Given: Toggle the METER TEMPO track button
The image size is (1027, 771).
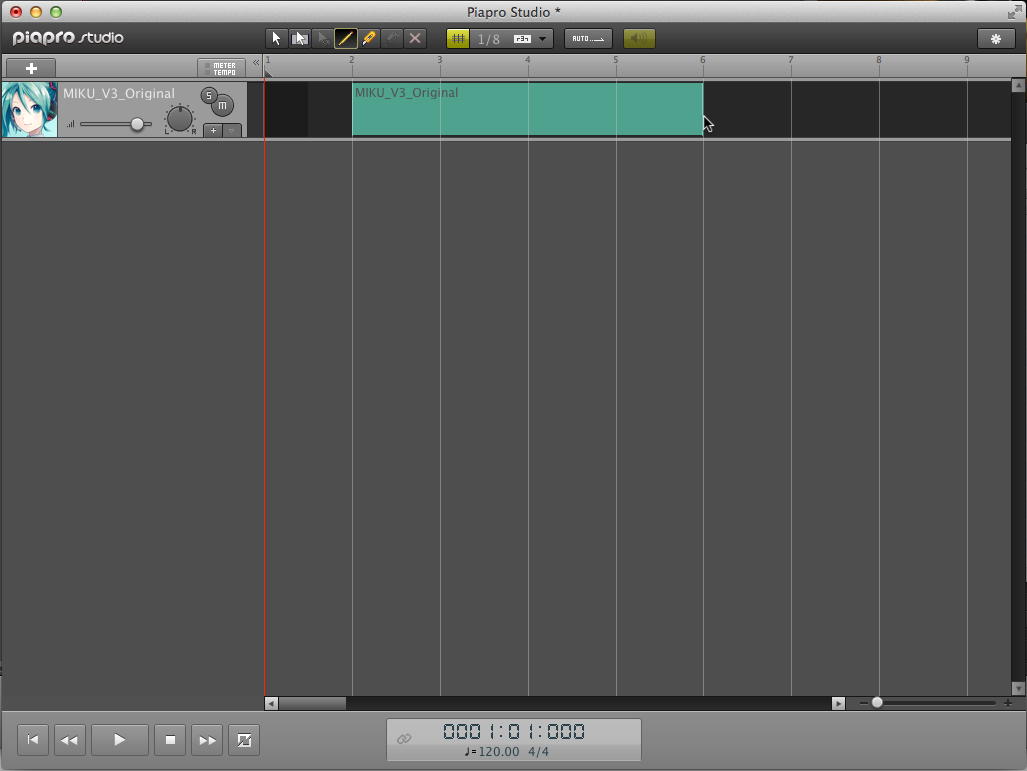Looking at the screenshot, I should 221,68.
